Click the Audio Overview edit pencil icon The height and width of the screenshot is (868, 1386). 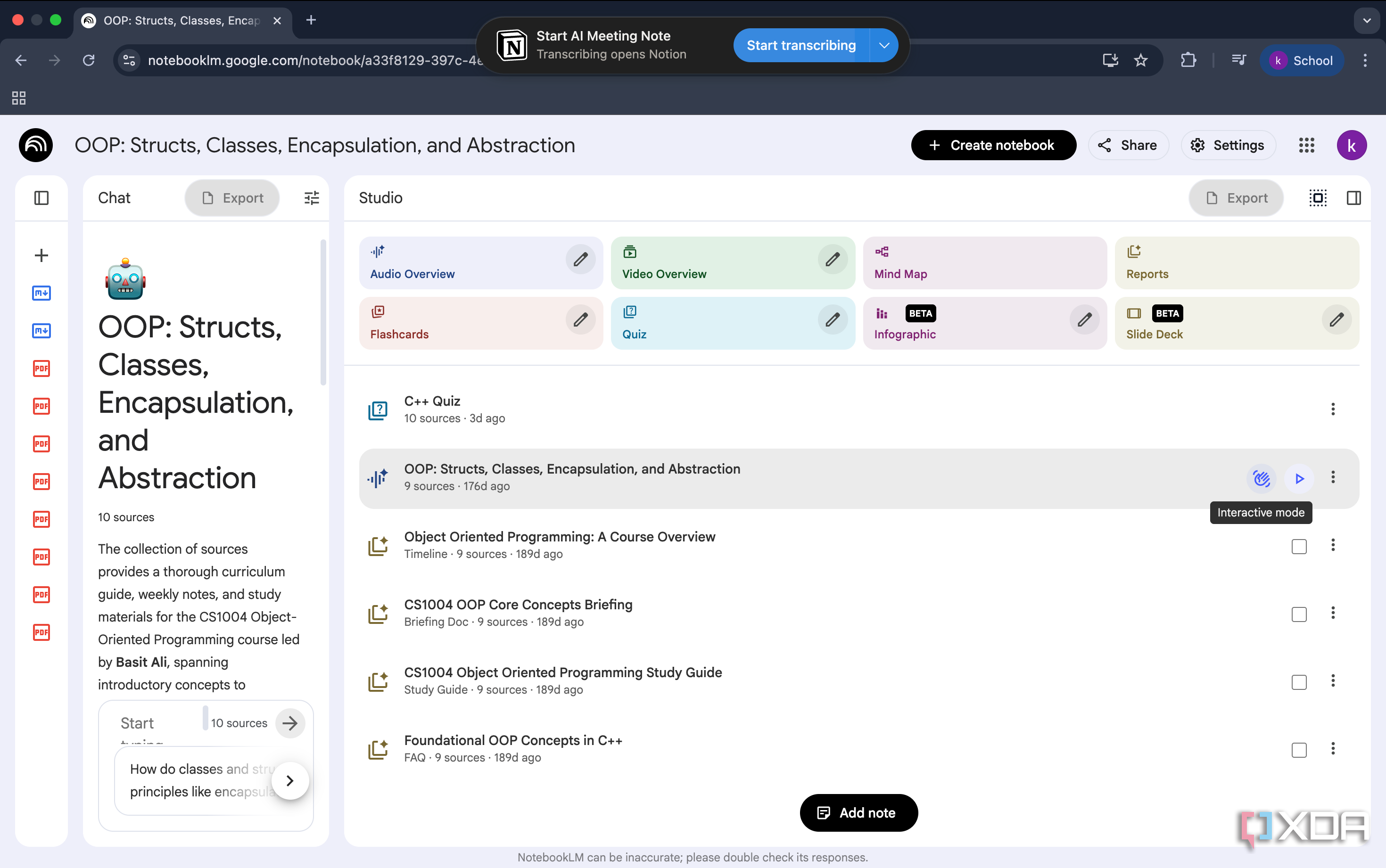coord(580,260)
